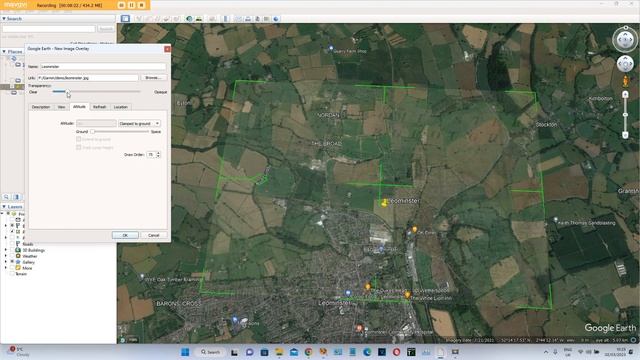The height and width of the screenshot is (360, 640).
Task: Toggle the More layer checkbox
Action: tap(12, 268)
